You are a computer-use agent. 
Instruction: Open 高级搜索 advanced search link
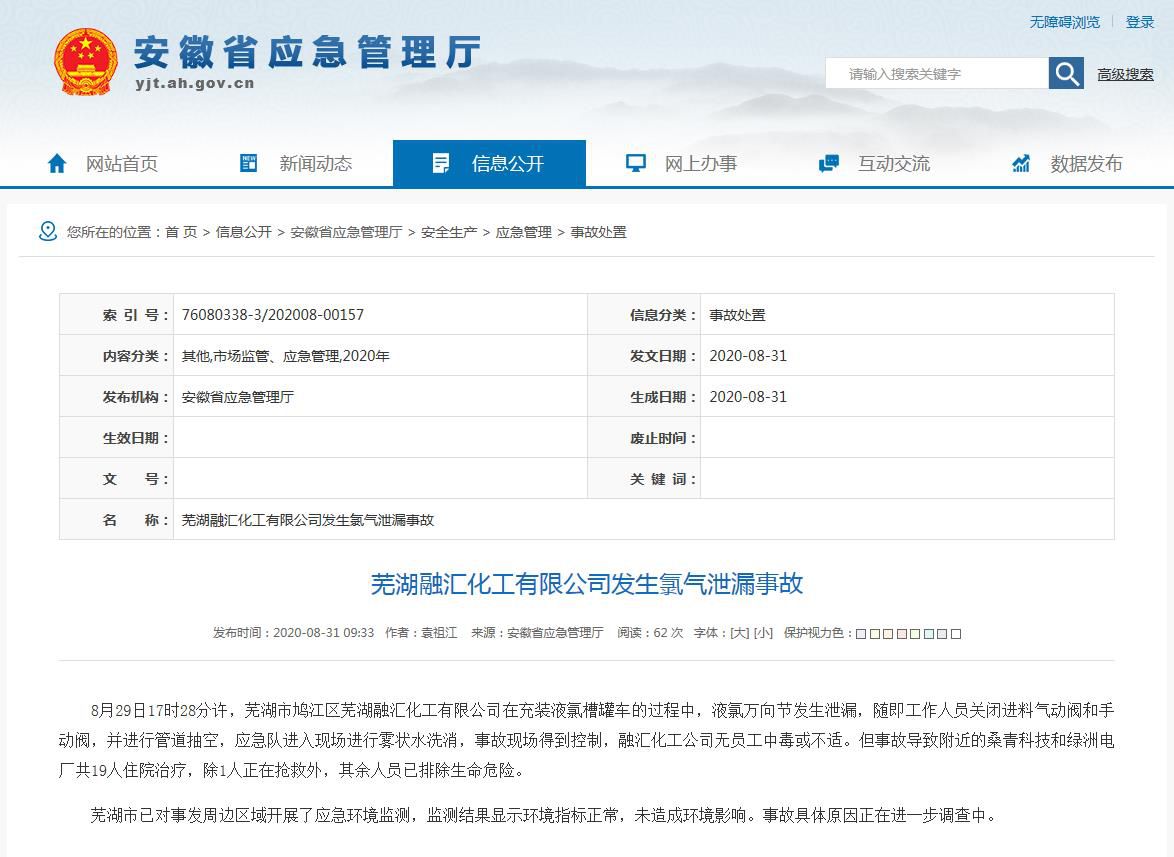coord(1125,74)
